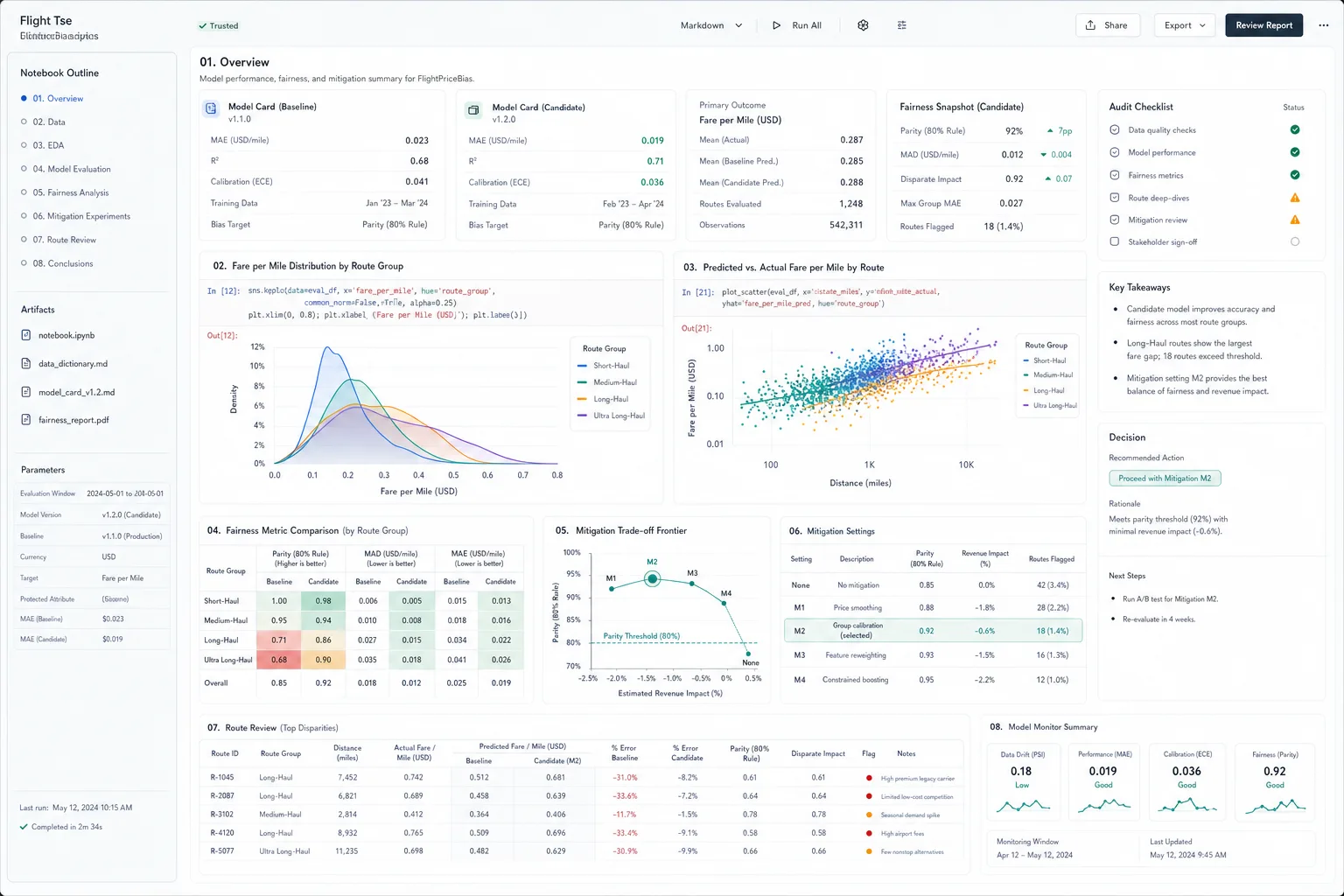Click the Trusted checkmark badge
This screenshot has width=1344, height=896.
[219, 25]
